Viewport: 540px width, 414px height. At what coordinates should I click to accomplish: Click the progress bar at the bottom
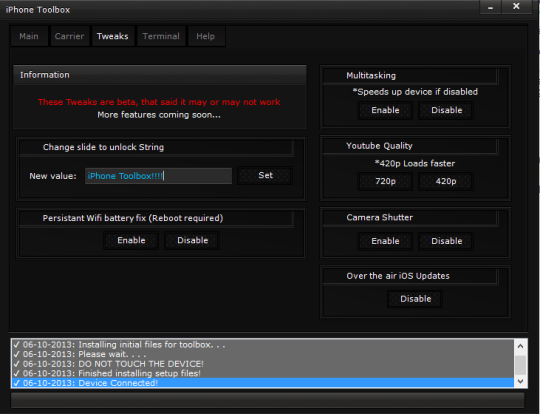pyautogui.click(x=268, y=400)
